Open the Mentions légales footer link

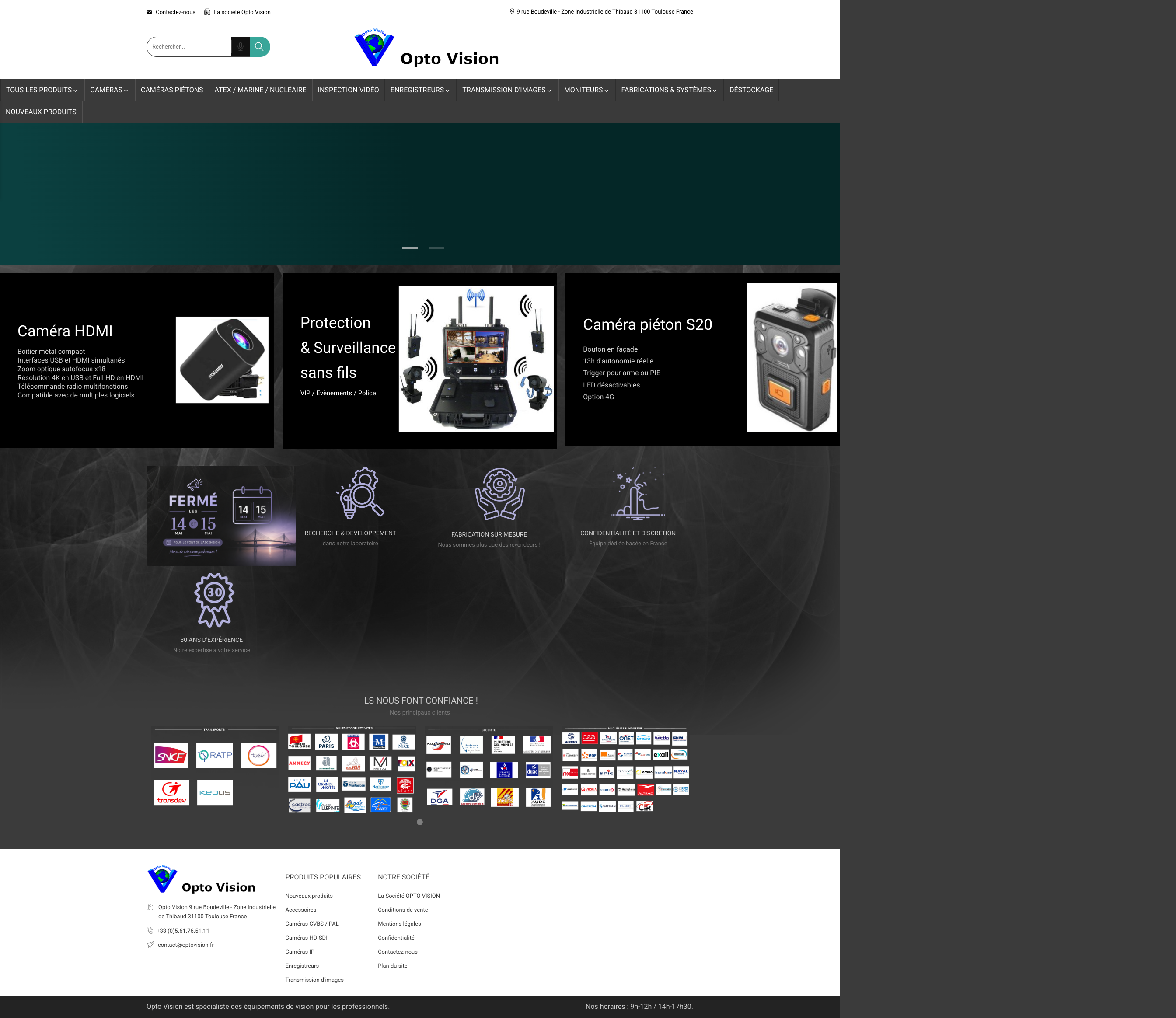(399, 924)
